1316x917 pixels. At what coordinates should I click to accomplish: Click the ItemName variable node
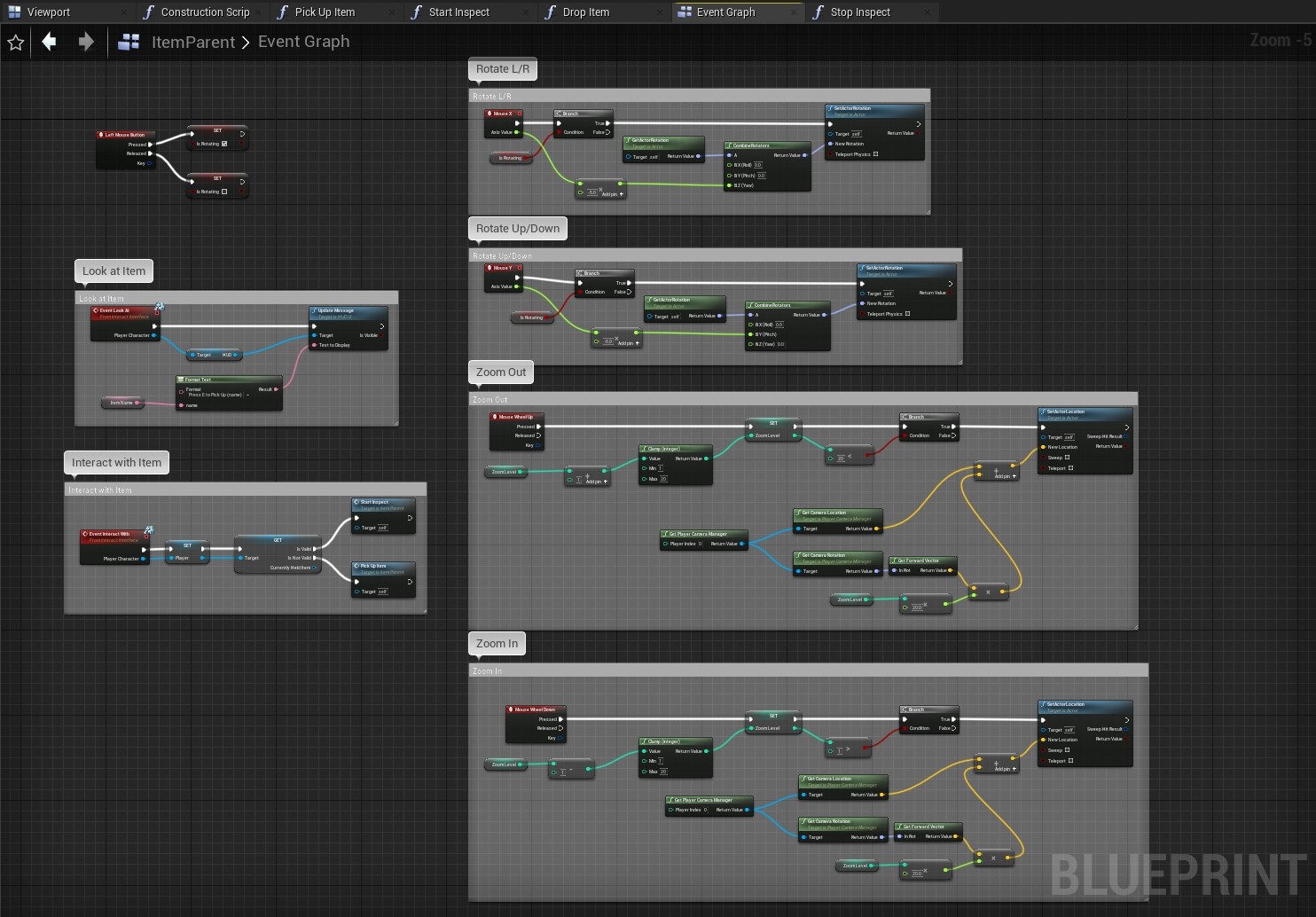pos(123,403)
